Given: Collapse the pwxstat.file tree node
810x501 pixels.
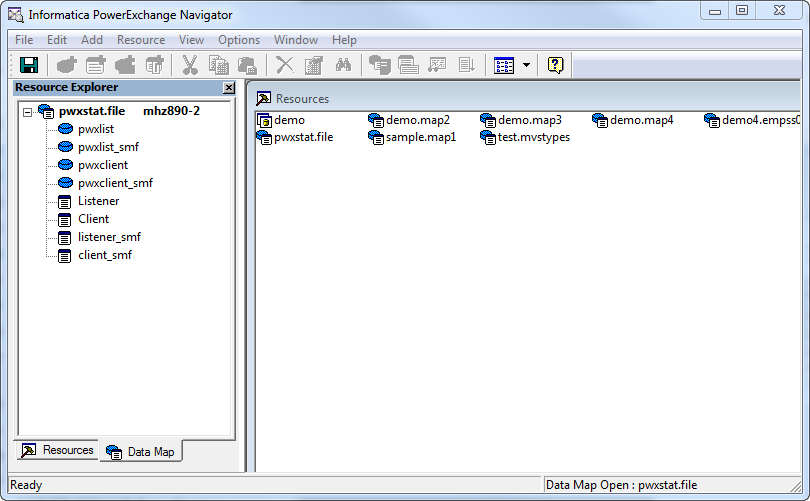Looking at the screenshot, I should 27,112.
